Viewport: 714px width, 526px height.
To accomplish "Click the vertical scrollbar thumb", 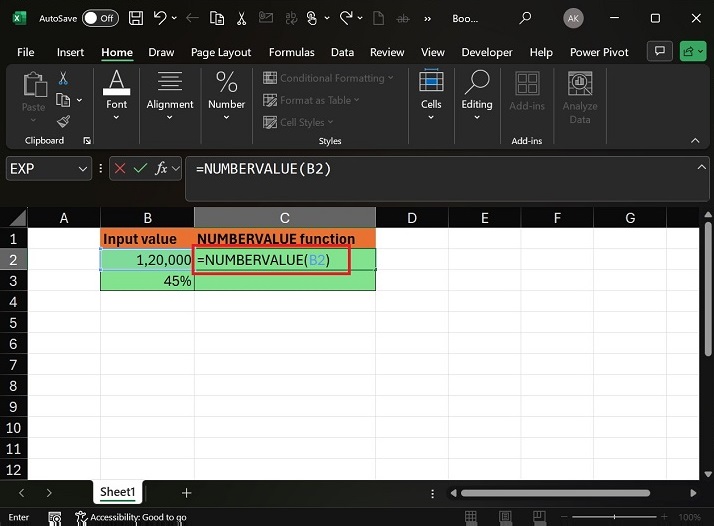I will (708, 289).
